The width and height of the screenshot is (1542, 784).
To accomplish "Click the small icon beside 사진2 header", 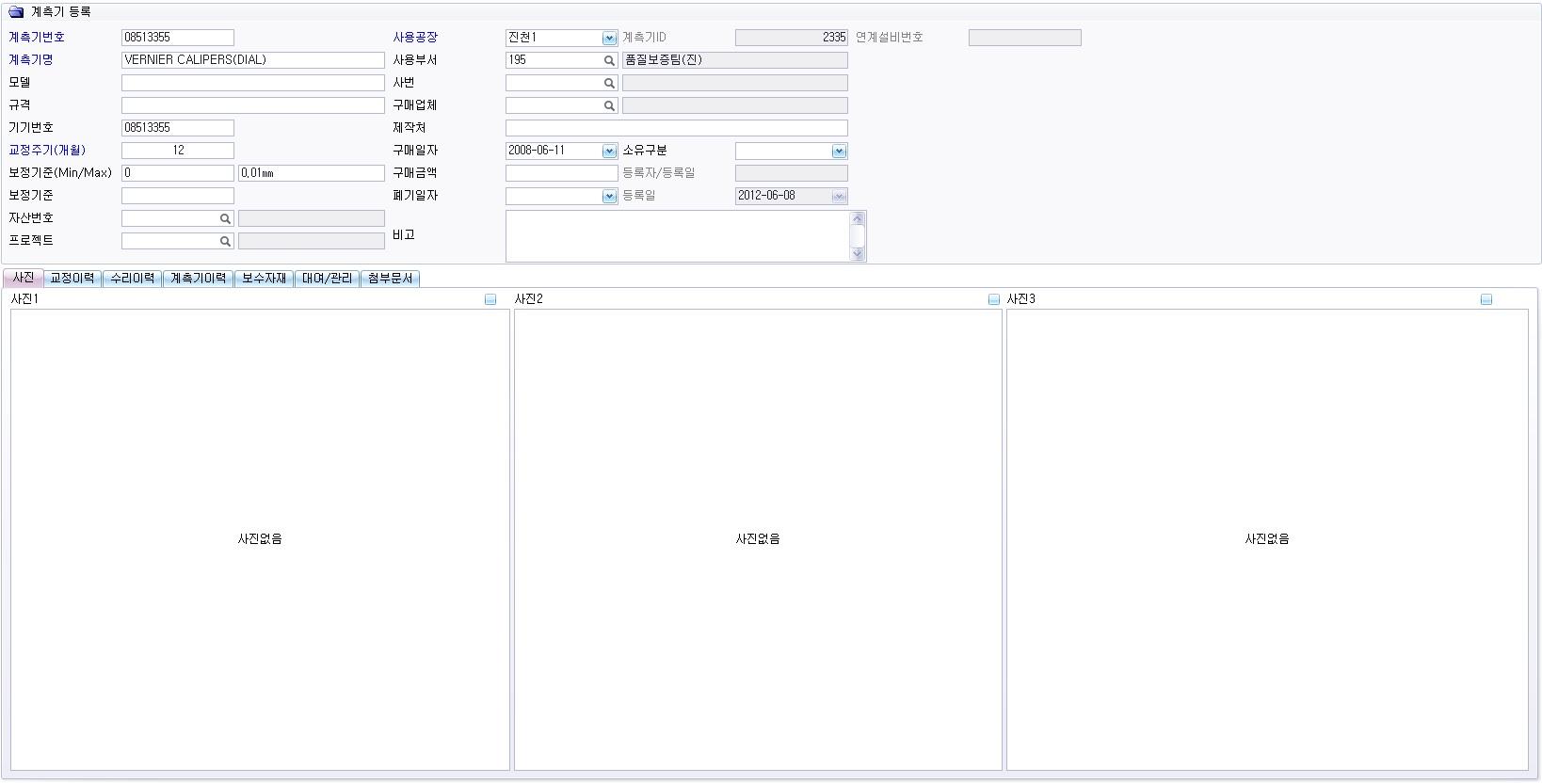I will pyautogui.click(x=993, y=299).
